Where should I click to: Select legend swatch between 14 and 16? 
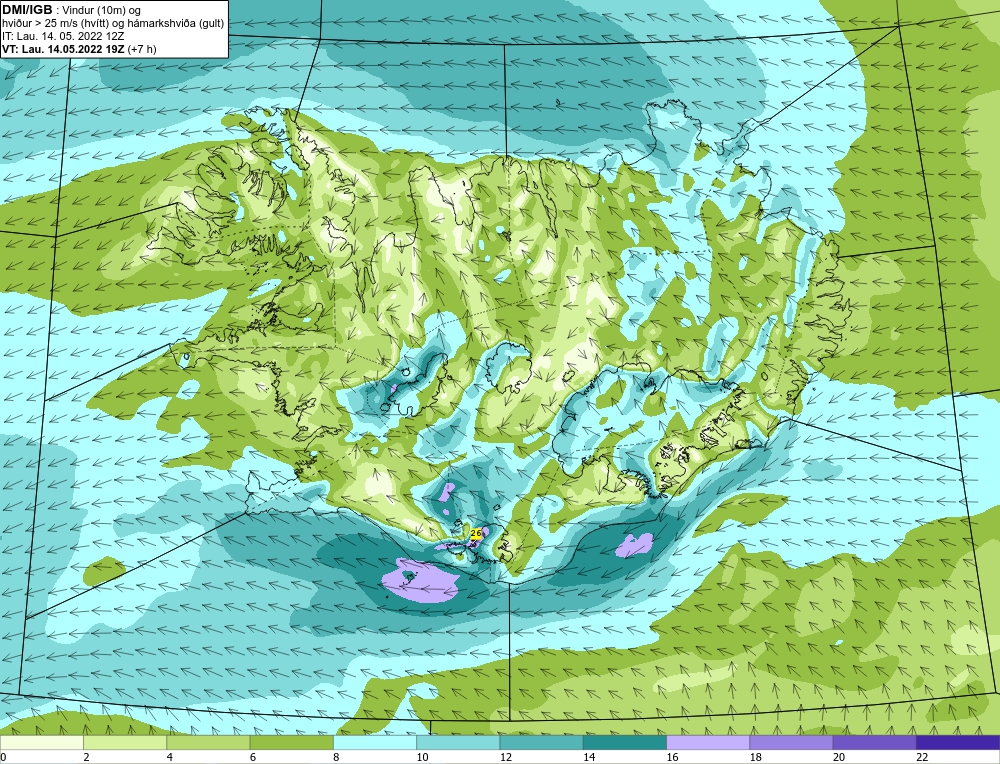point(624,742)
